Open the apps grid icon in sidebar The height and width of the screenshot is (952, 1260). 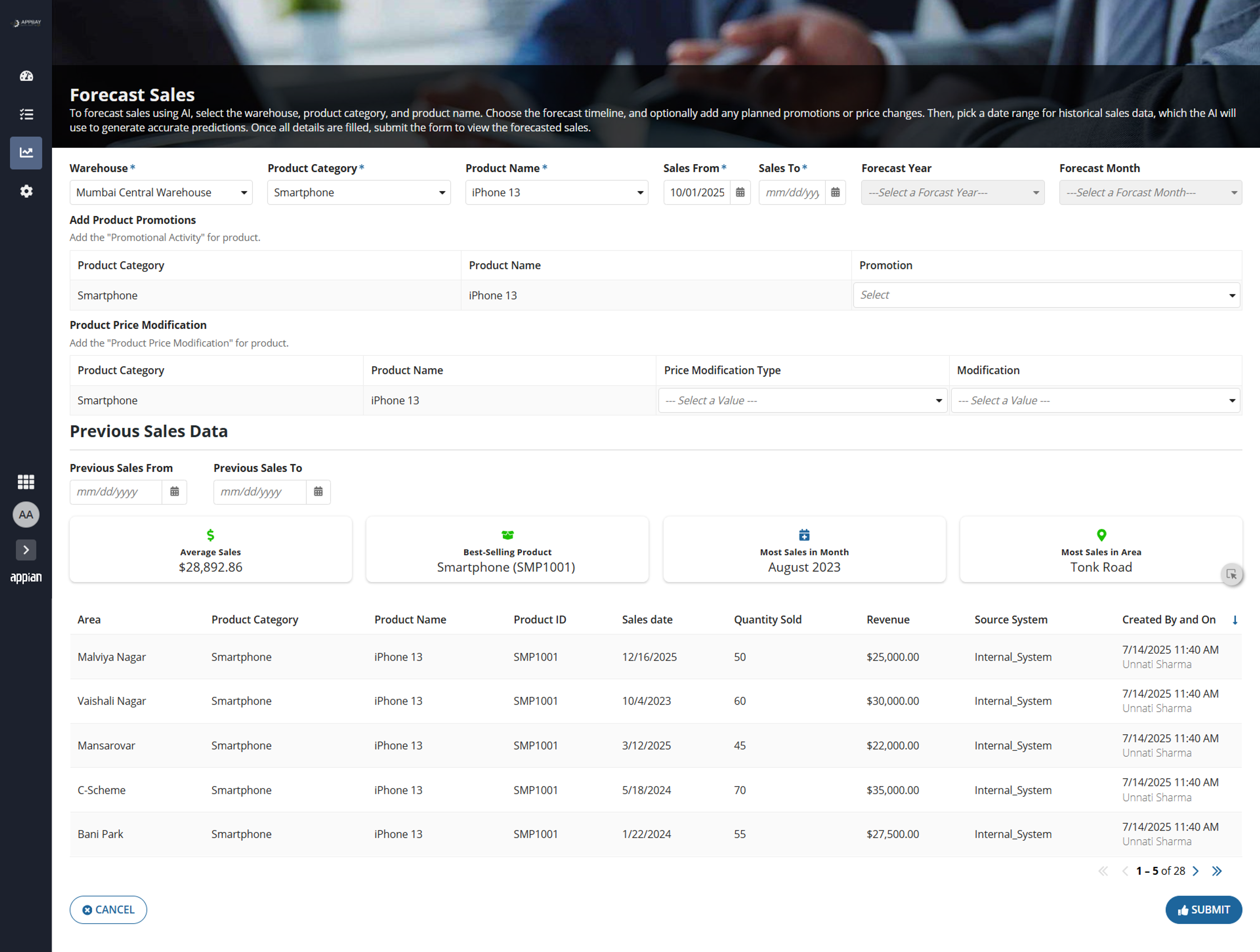tap(26, 482)
